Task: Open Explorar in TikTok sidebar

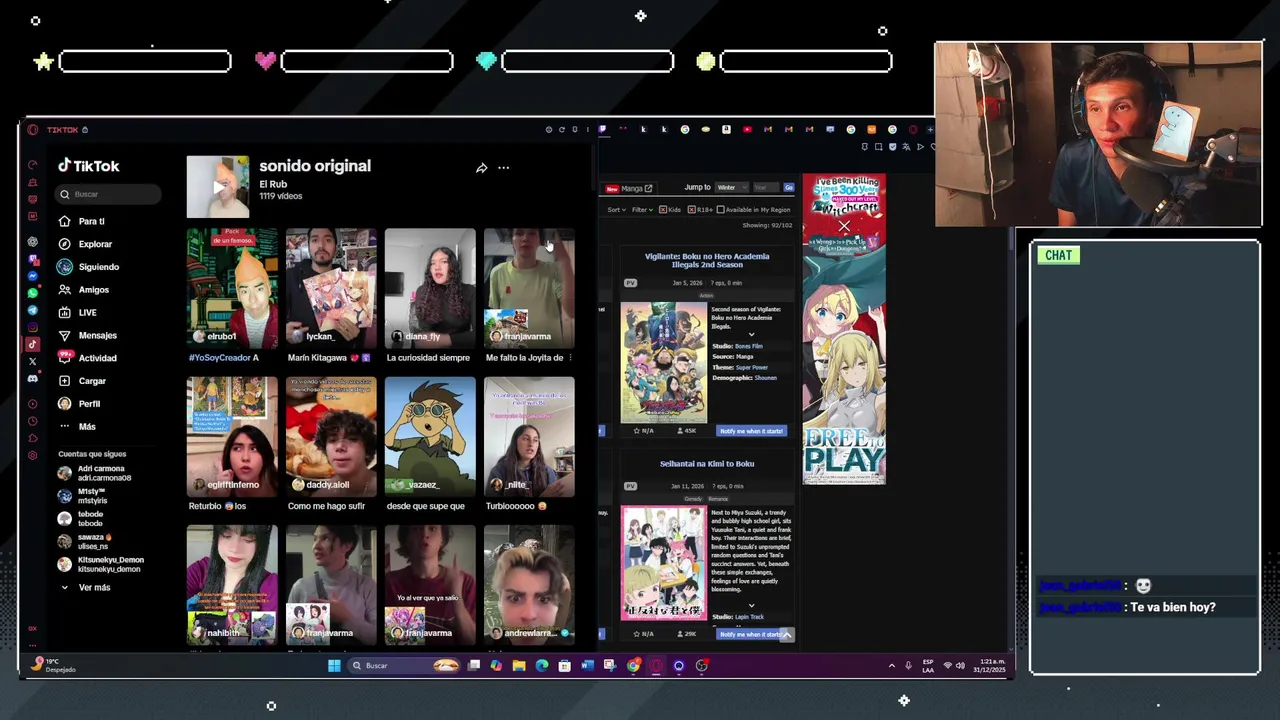Action: [85, 244]
